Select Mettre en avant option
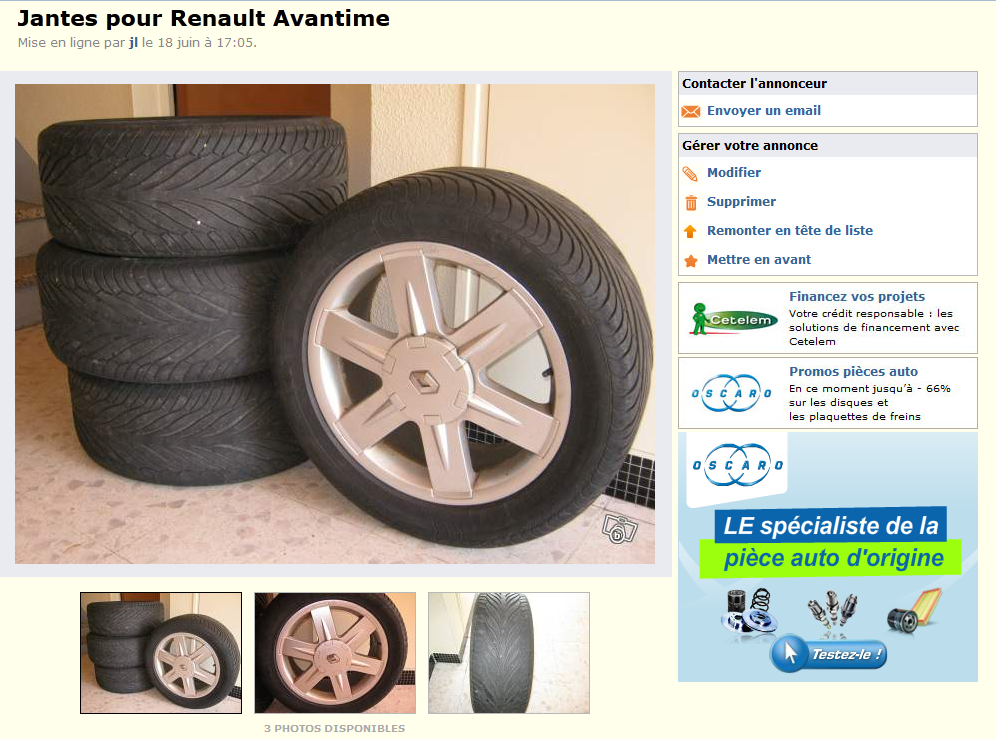This screenshot has width=996, height=739. pos(758,259)
